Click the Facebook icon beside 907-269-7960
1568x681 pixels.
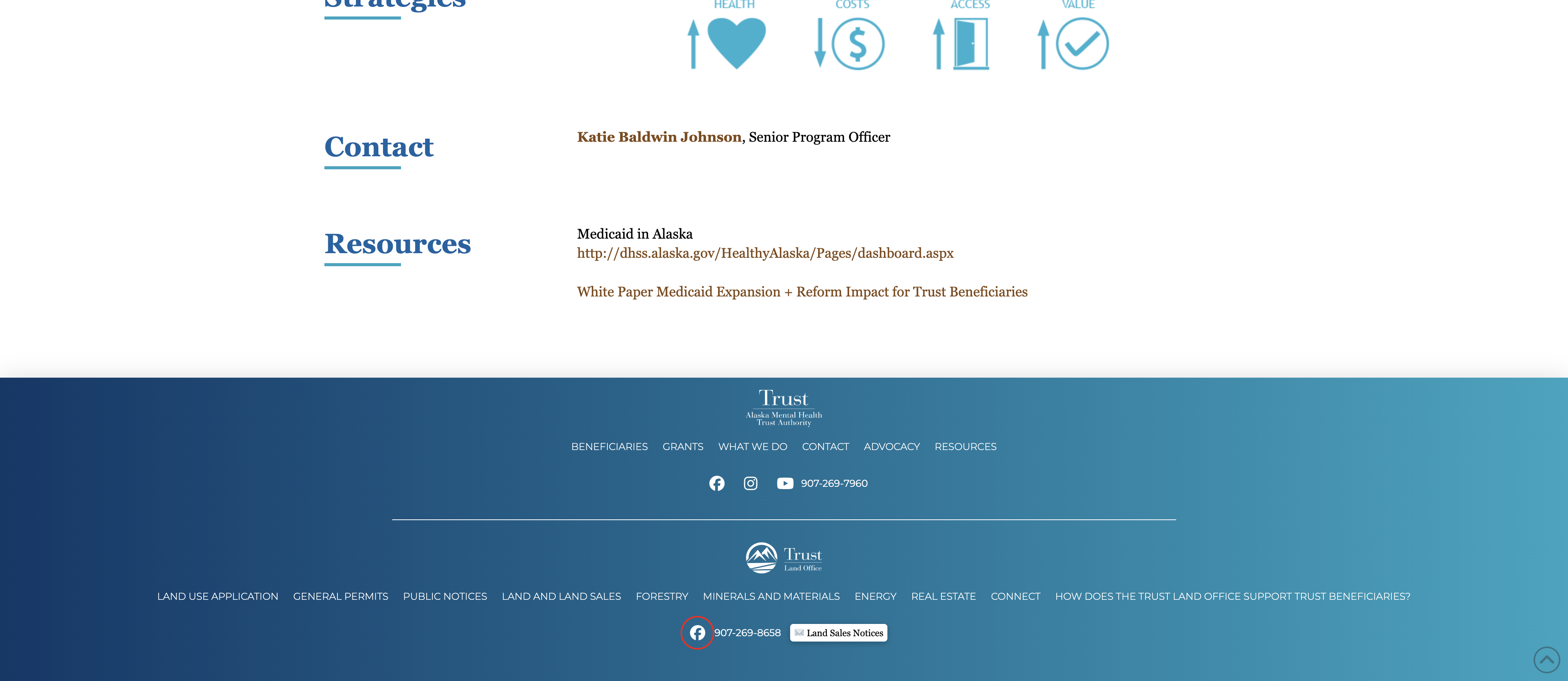click(x=717, y=483)
